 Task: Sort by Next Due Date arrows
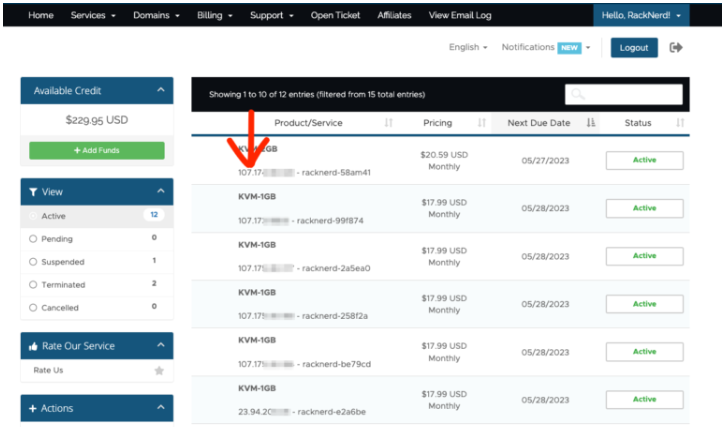click(590, 123)
